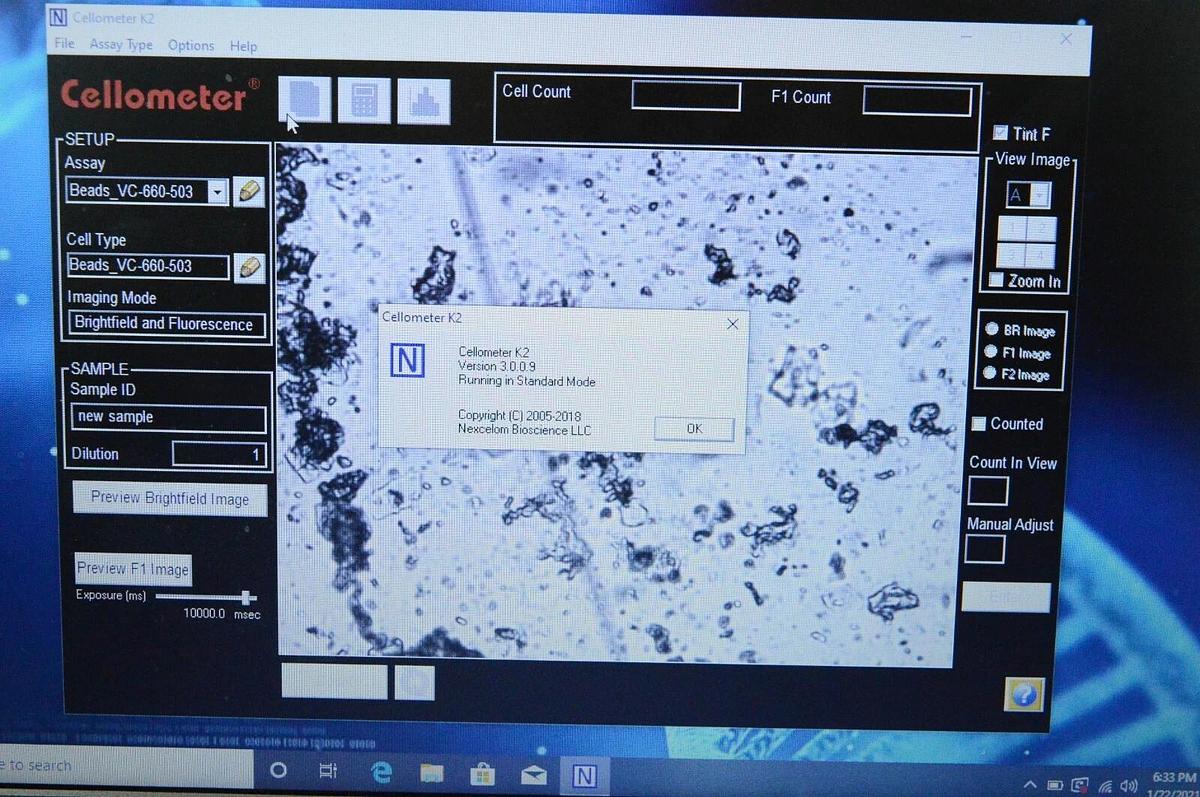Click the blank button under Manual Adjust
This screenshot has height=797, width=1200.
(x=1006, y=597)
